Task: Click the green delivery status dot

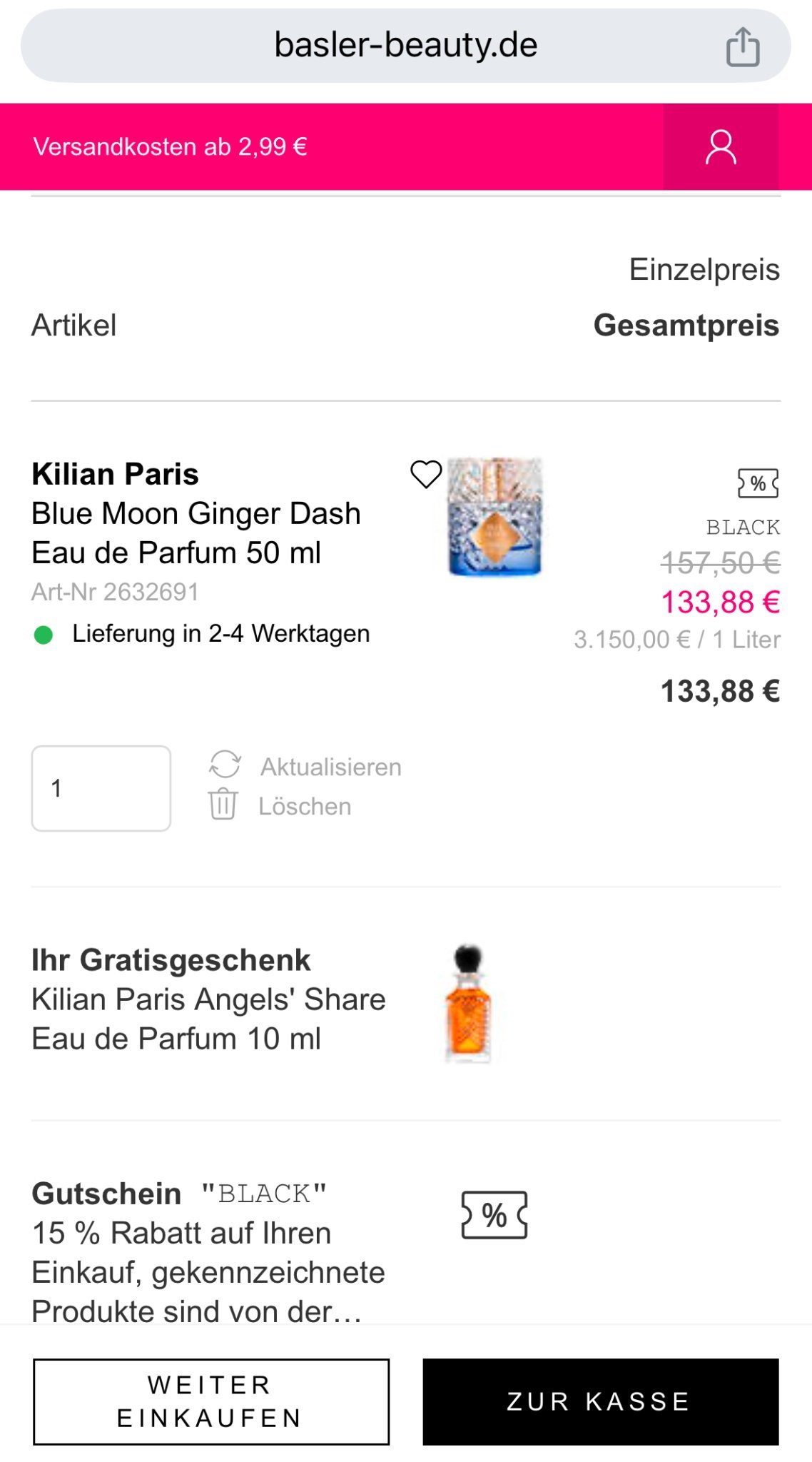Action: (44, 635)
